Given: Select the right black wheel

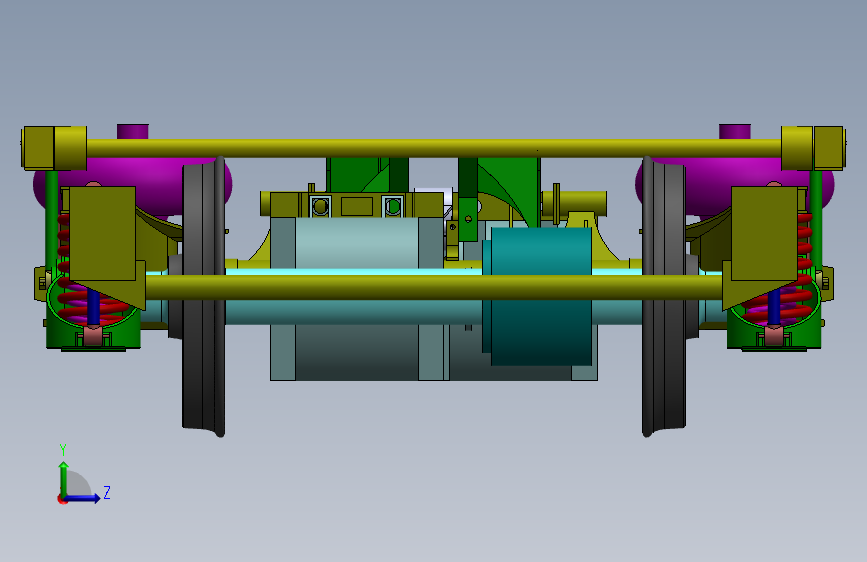Looking at the screenshot, I should (x=664, y=296).
